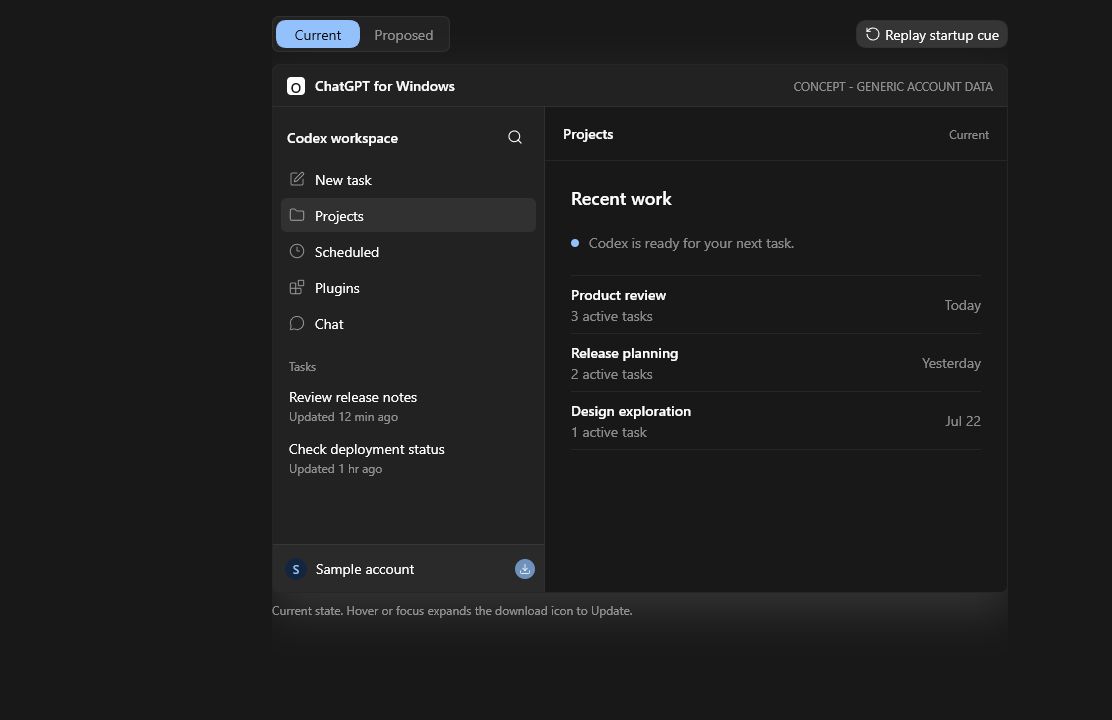Click CONCEPT - GENERIC ACCOUNT DATA label
The image size is (1112, 720).
click(x=893, y=87)
